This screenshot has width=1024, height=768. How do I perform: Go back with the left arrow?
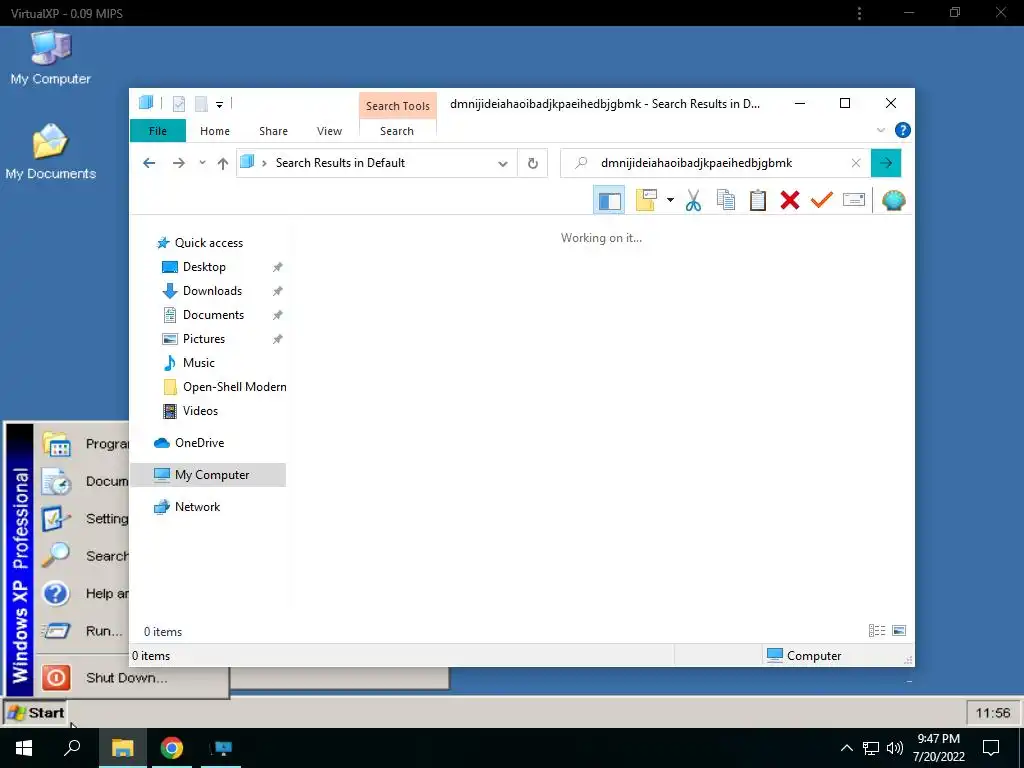(x=149, y=163)
